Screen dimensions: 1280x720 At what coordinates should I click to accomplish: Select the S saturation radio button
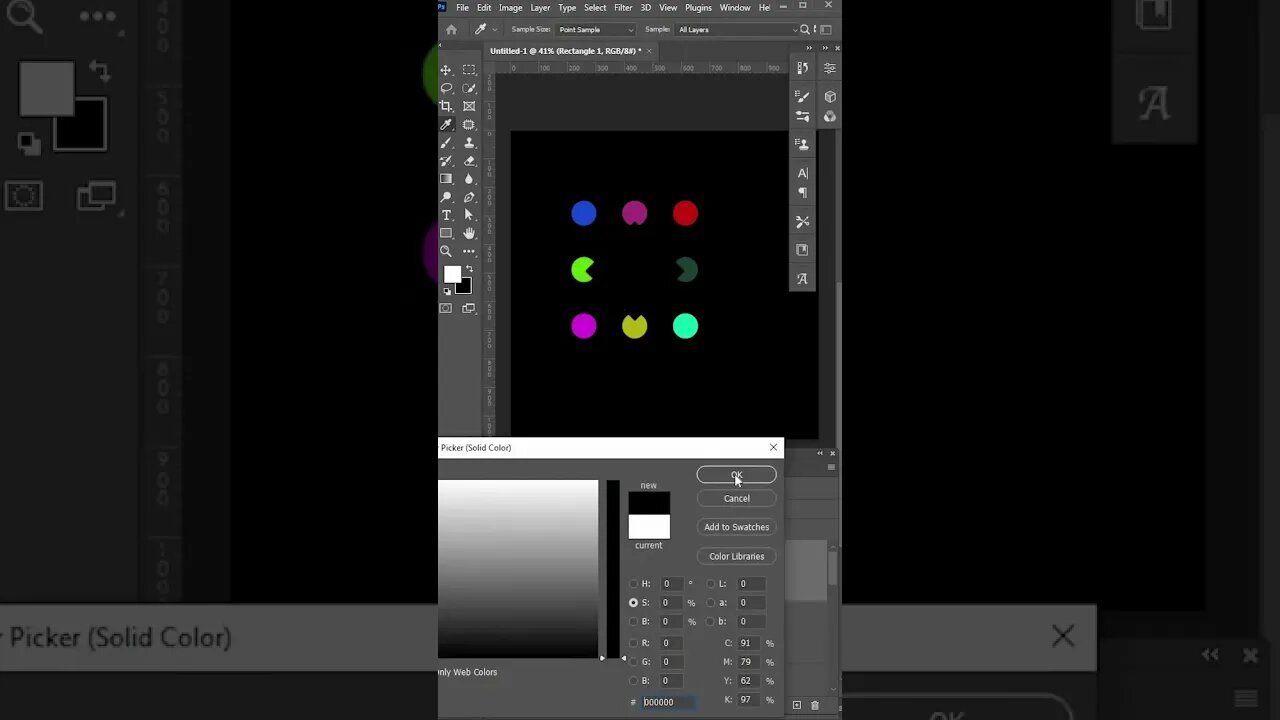click(633, 603)
